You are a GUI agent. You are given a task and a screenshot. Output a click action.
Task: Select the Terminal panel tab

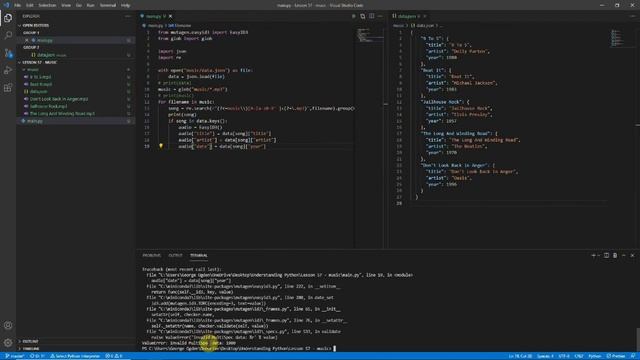tap(199, 256)
